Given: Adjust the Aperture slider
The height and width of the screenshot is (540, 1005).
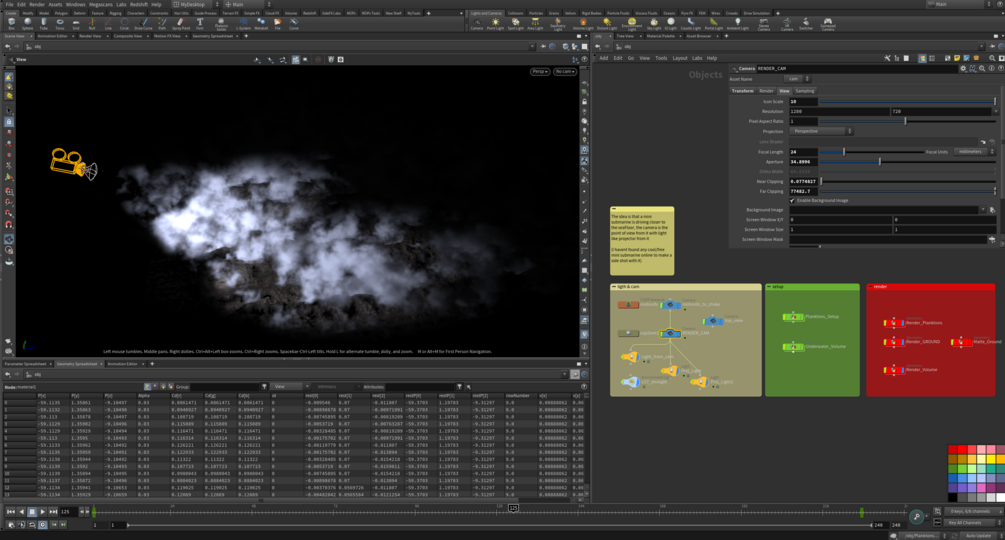Looking at the screenshot, I should point(908,161).
